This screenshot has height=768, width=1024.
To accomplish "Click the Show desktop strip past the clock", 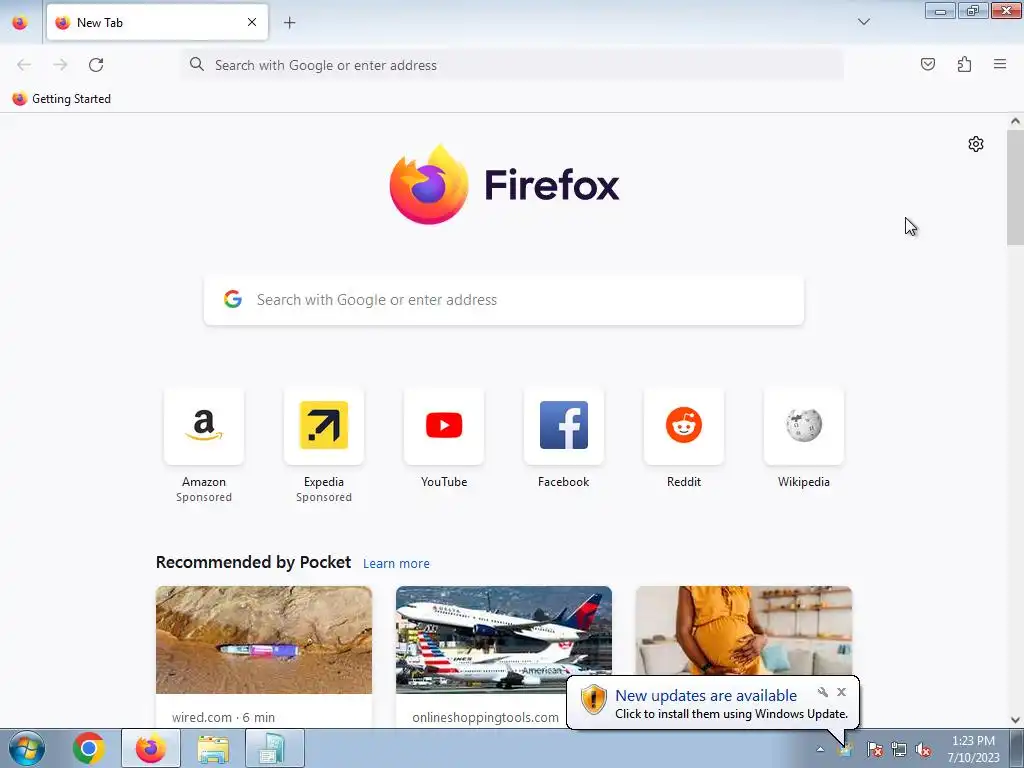I will coord(1017,748).
